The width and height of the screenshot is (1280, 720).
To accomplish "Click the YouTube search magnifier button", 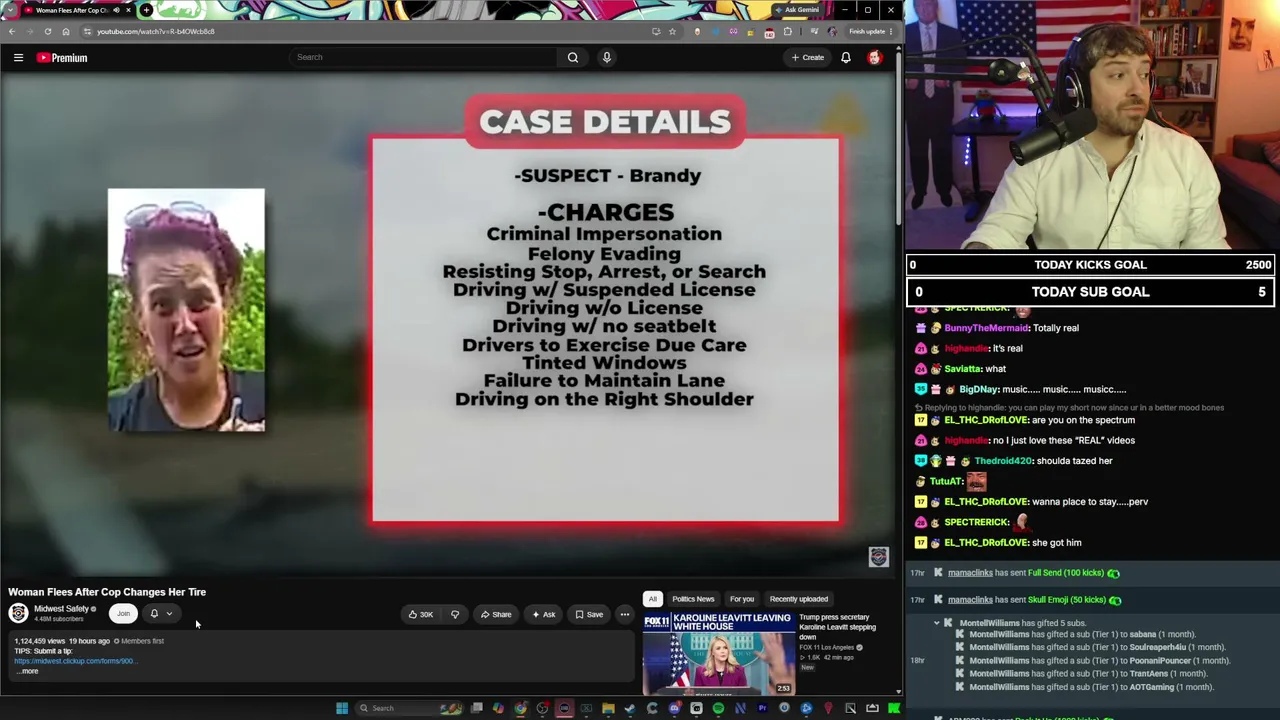I will tap(573, 57).
